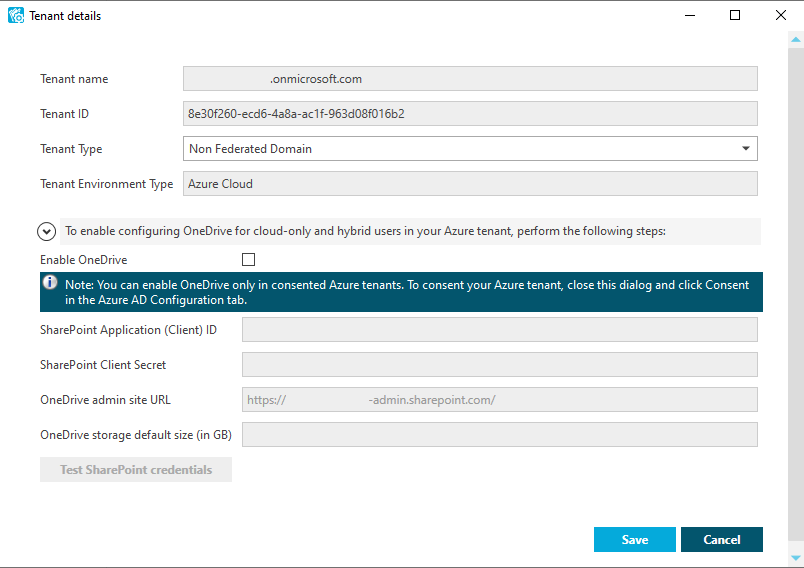The height and width of the screenshot is (568, 804).
Task: Minimize the Tenant details window
Action: (690, 15)
